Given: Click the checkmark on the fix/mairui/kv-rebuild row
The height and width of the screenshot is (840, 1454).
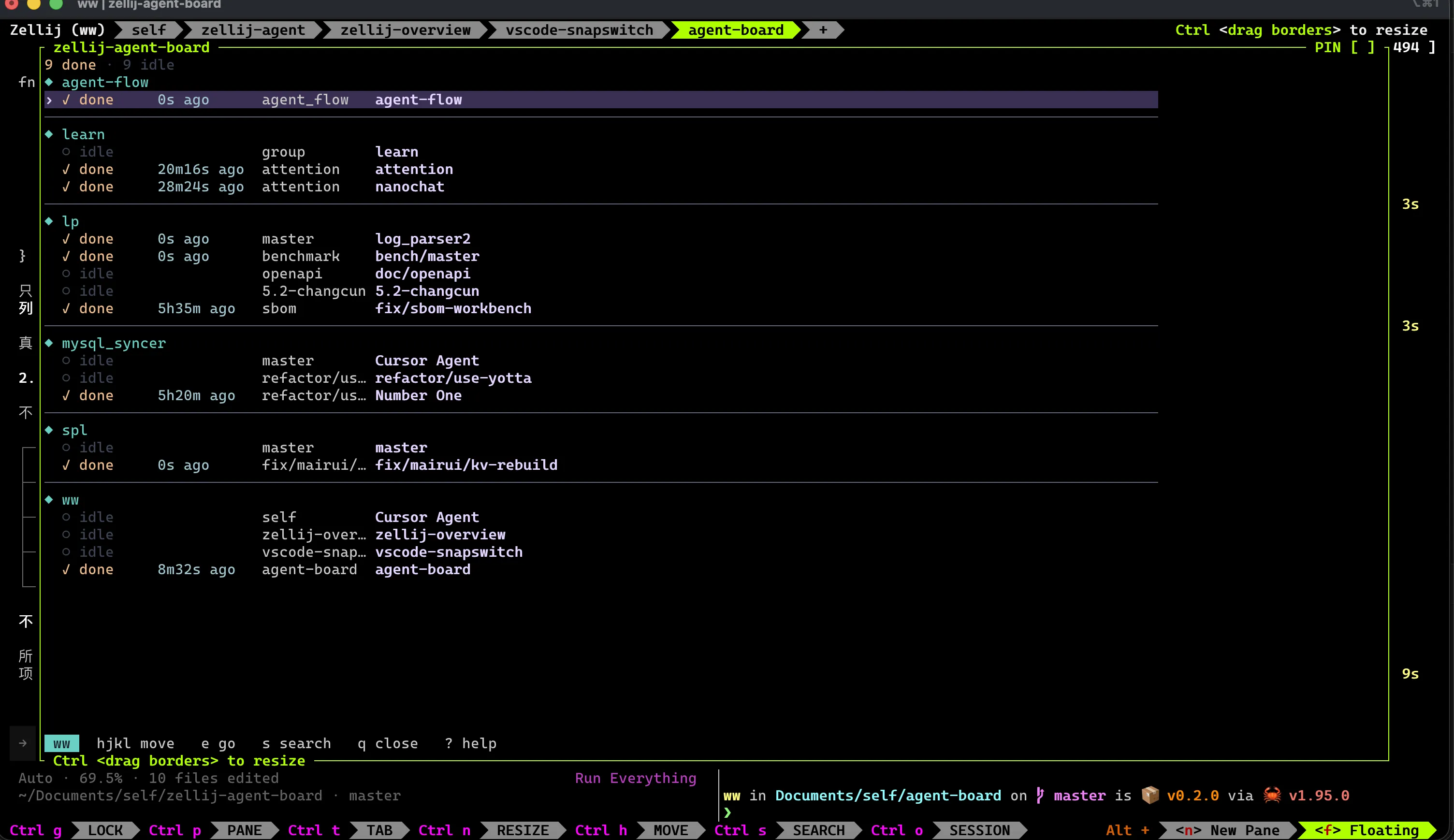Looking at the screenshot, I should click(66, 465).
